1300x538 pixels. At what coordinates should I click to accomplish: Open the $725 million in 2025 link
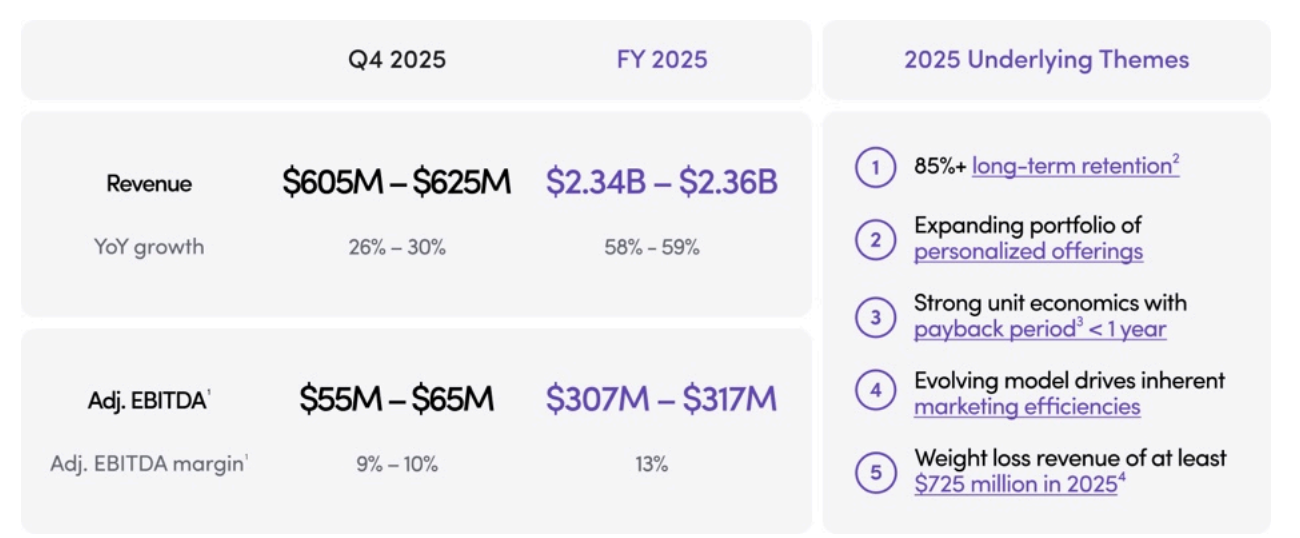(1016, 485)
